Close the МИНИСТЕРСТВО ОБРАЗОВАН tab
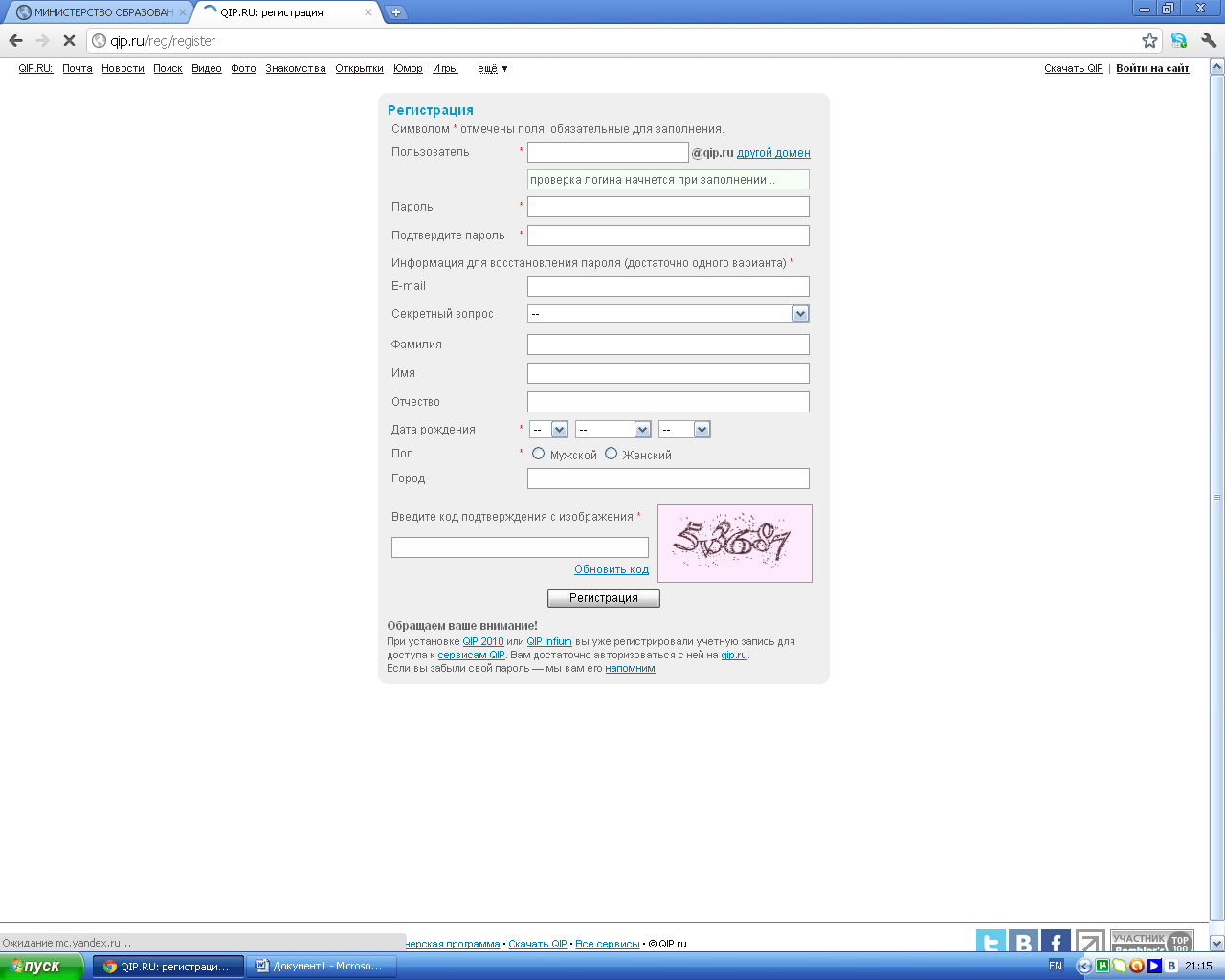1225x980 pixels. click(x=183, y=12)
